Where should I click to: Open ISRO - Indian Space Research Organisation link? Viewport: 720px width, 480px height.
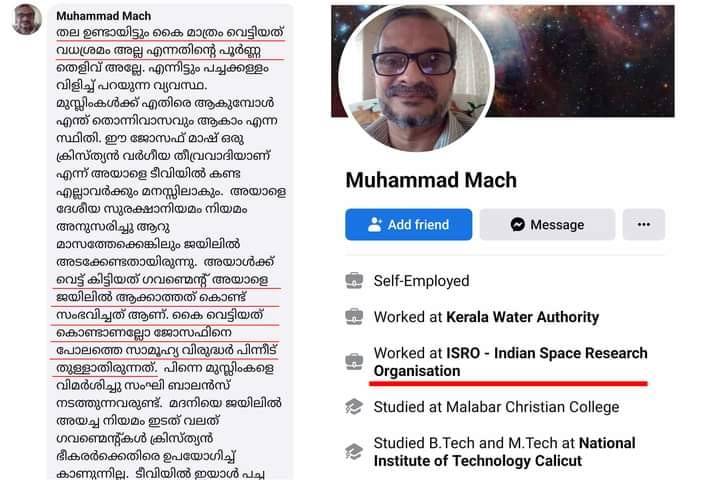click(x=511, y=362)
